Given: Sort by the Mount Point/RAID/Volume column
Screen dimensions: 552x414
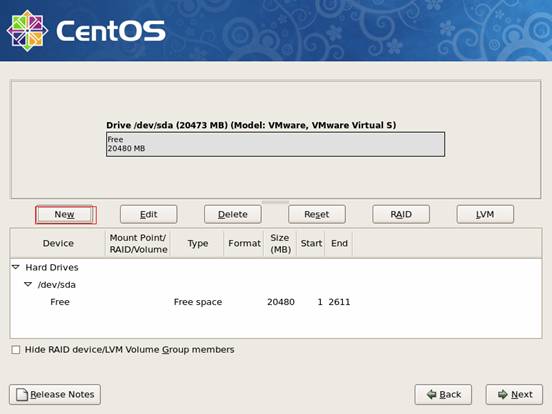Looking at the screenshot, I should [138, 243].
